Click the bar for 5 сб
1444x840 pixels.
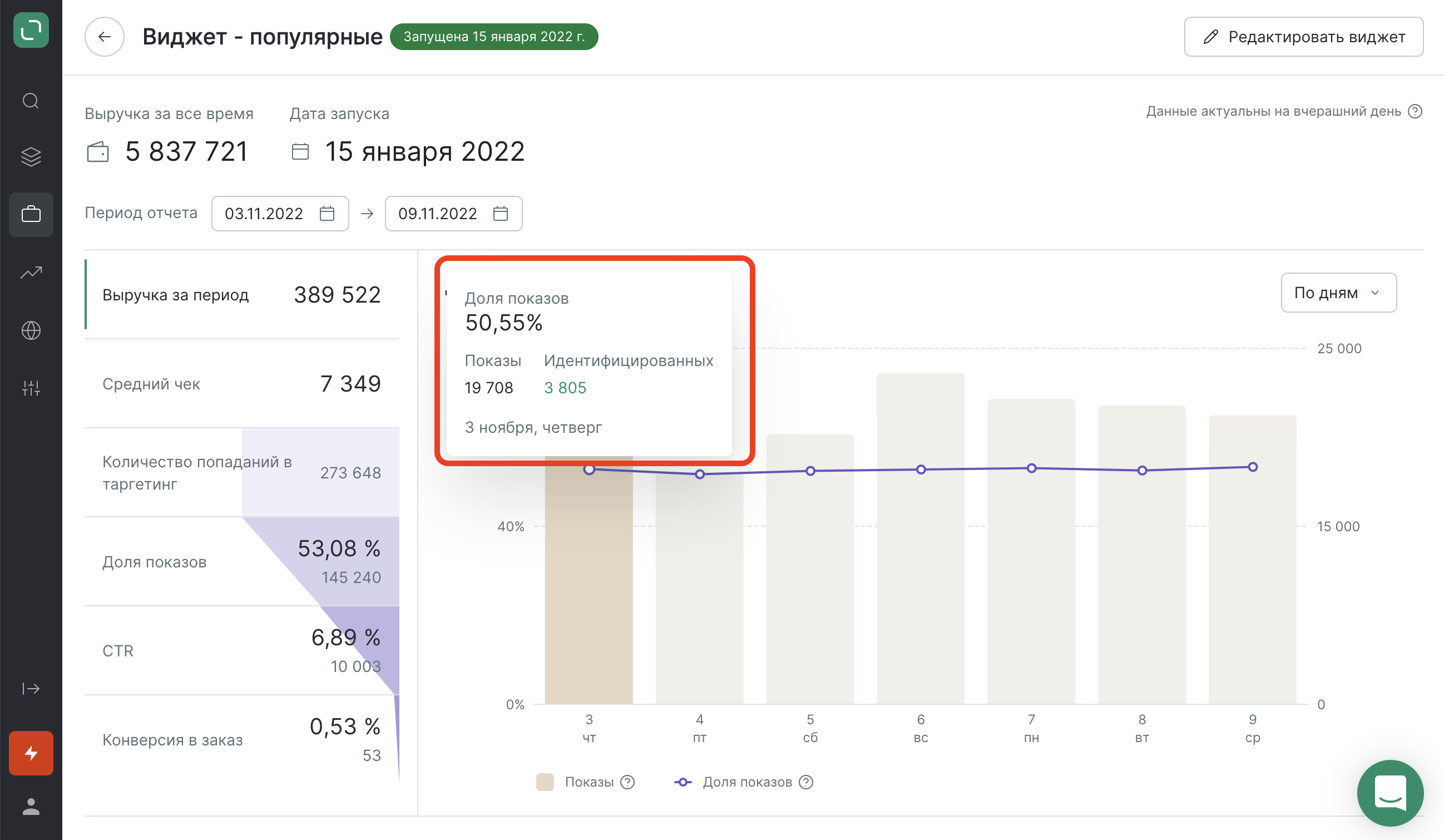coord(810,569)
